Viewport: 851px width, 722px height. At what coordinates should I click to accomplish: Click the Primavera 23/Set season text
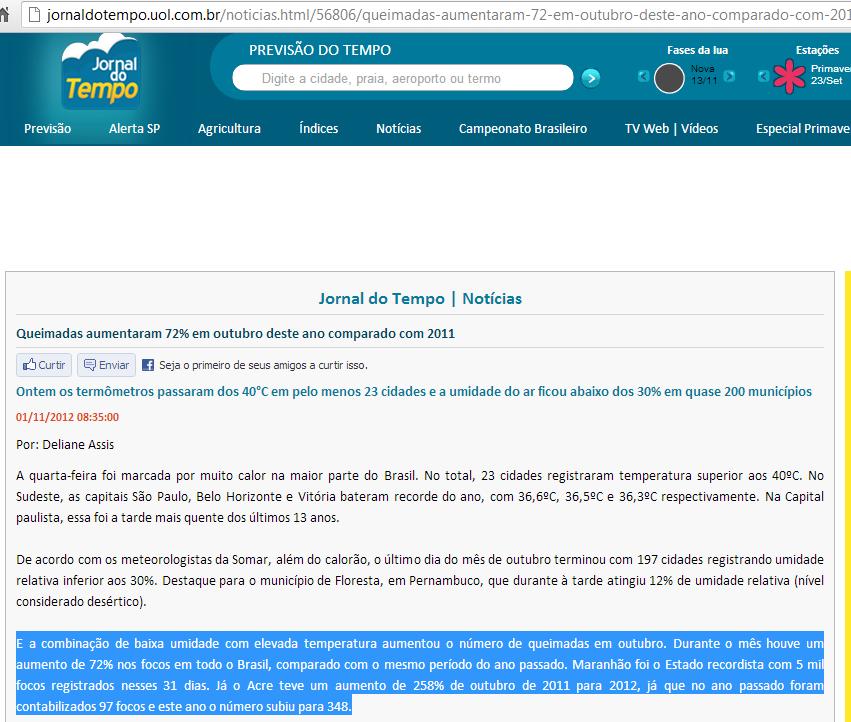830,74
